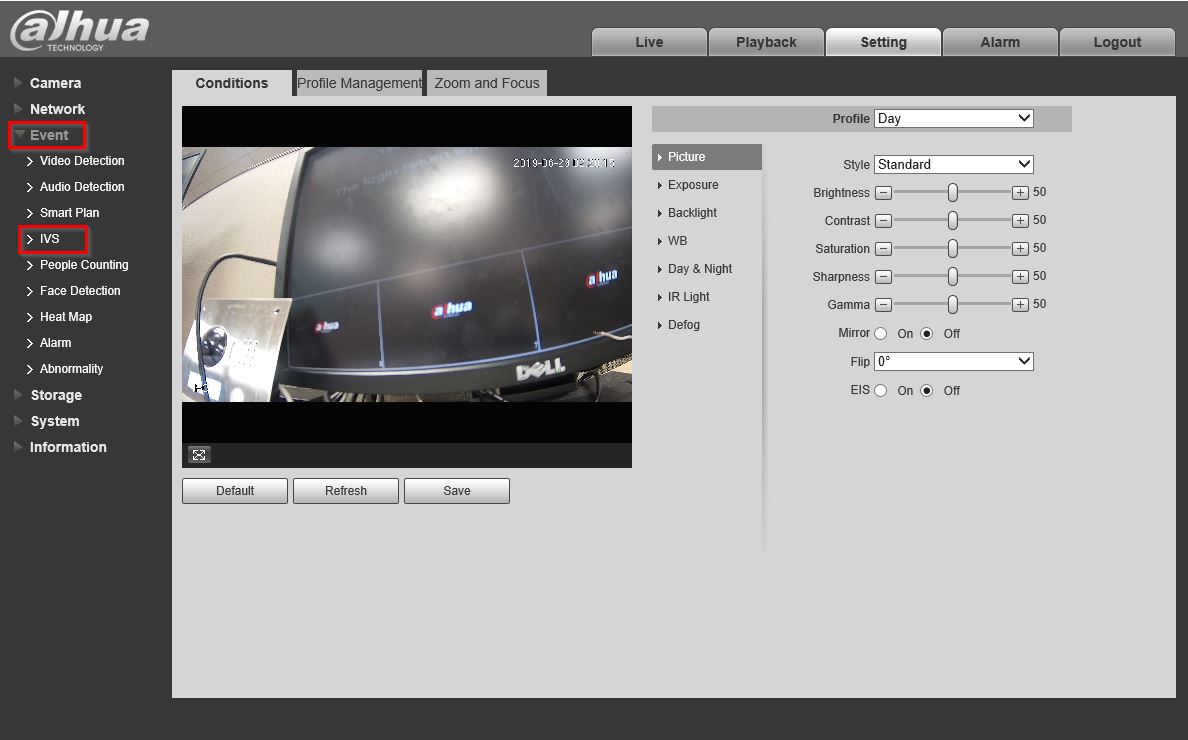Increase Saturation with the plus icon
The width and height of the screenshot is (1188, 740).
[x=1019, y=249]
